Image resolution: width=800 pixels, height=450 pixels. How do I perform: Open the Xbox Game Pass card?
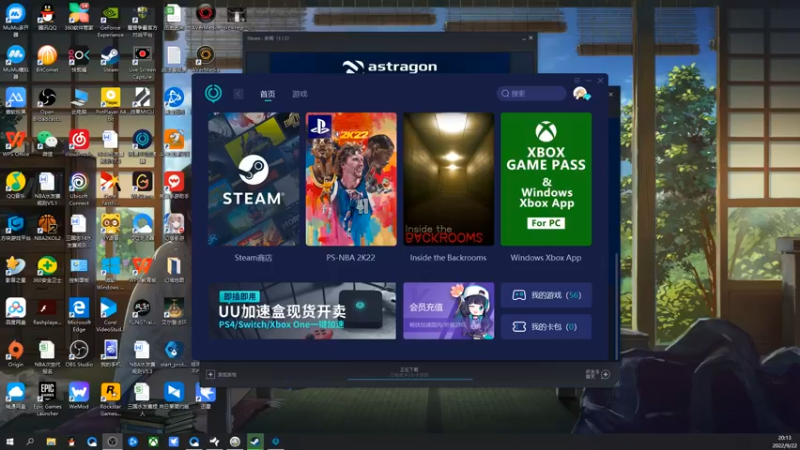pyautogui.click(x=546, y=179)
